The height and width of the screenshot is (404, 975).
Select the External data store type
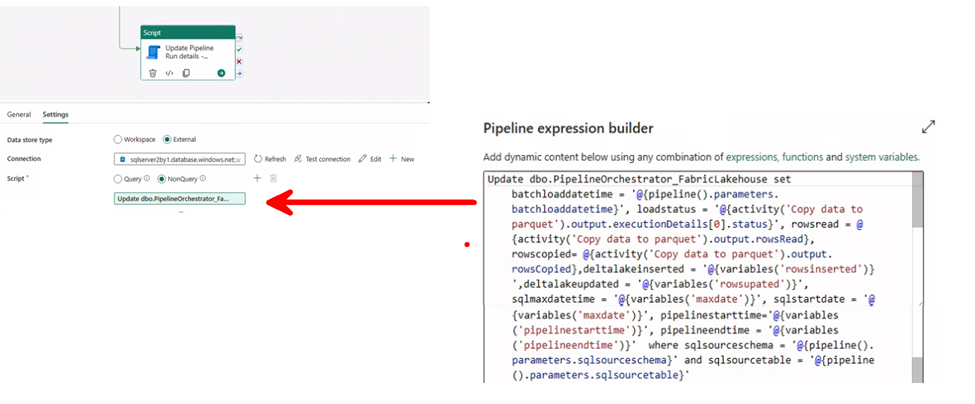coord(167,139)
